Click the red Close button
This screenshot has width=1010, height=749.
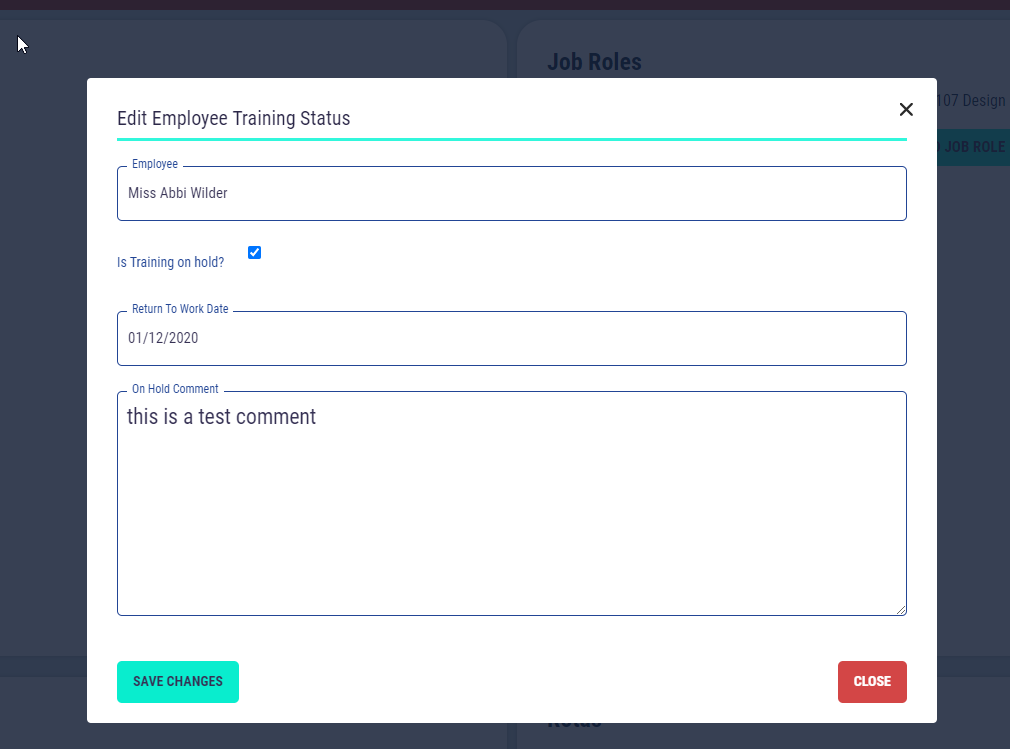[872, 682]
